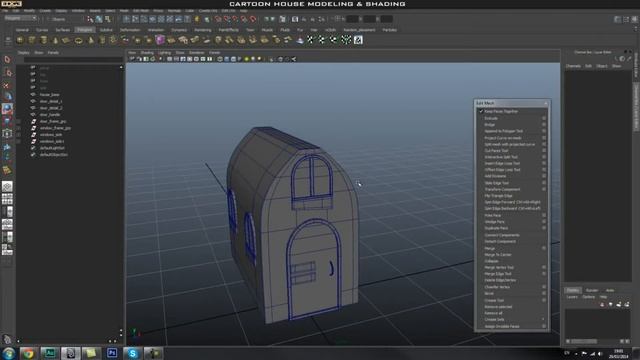
Task: Open the Create UVs menu
Action: tap(208, 11)
